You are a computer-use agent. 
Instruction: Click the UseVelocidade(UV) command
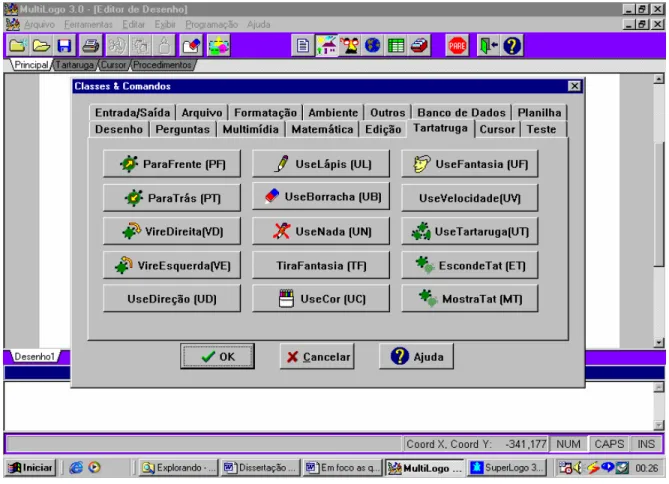470,198
